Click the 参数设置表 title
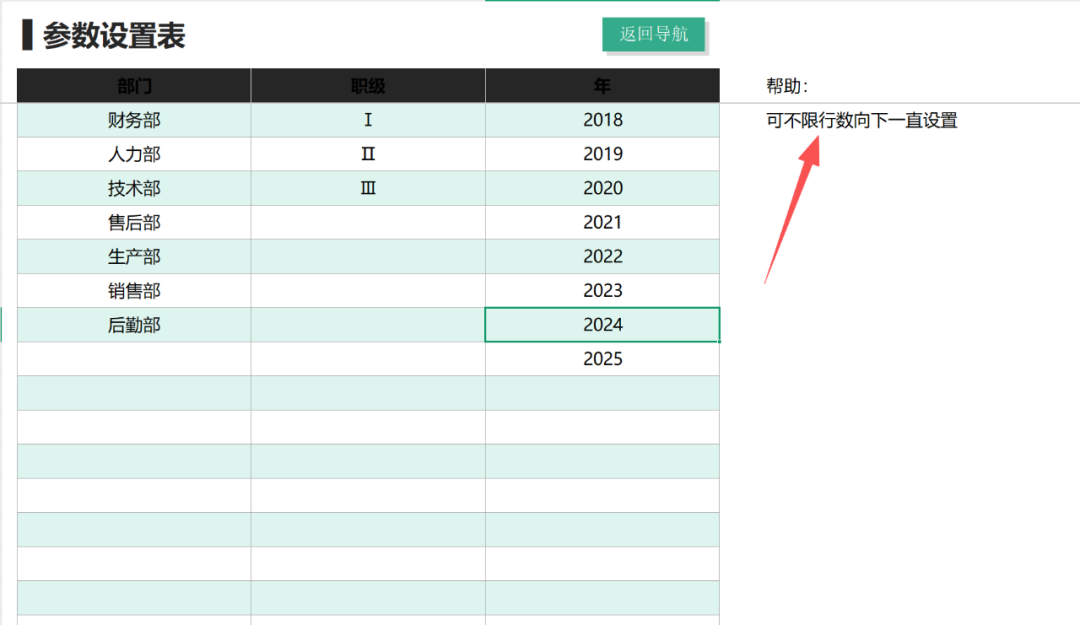Screen dimensions: 1080x625 113,36
